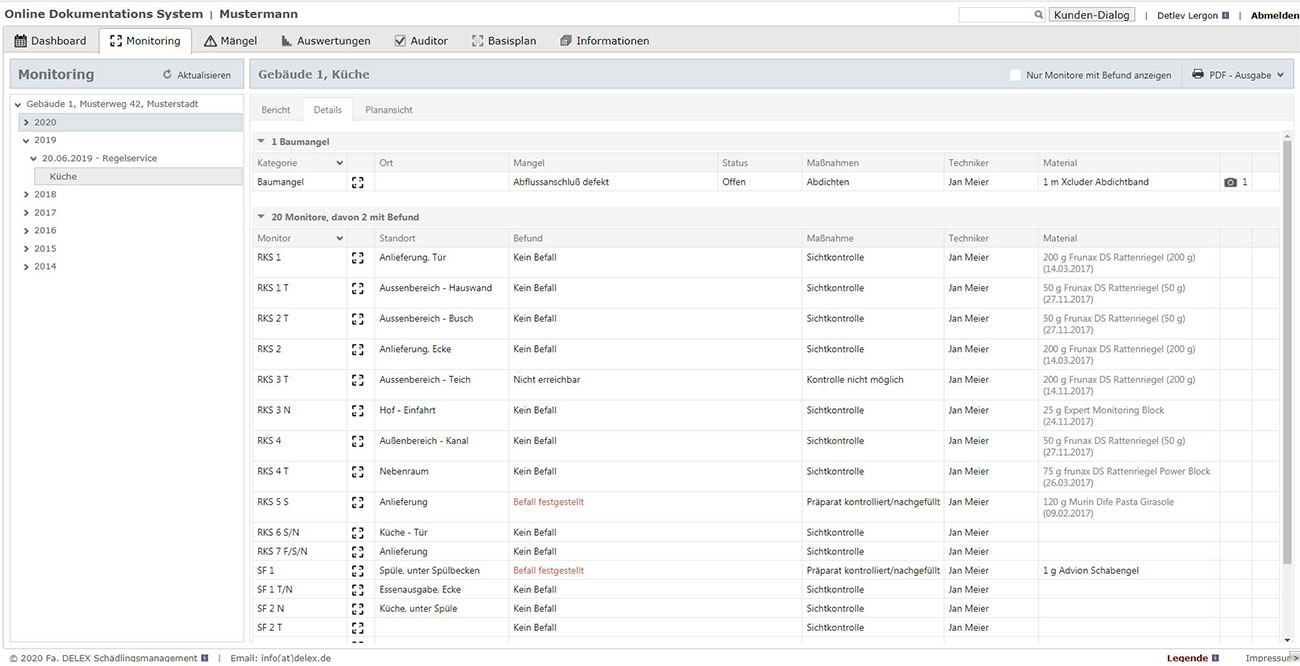This screenshot has width=1300, height=666.
Task: Collapse the 20 Monitore section
Action: point(261,217)
